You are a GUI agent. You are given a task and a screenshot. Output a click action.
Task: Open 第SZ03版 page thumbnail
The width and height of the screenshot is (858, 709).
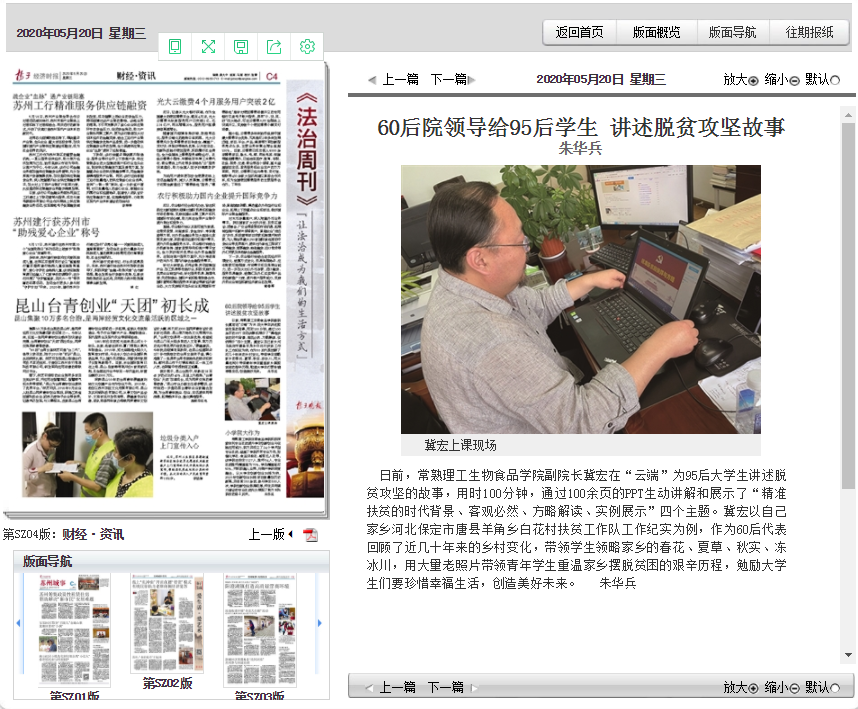pos(260,629)
